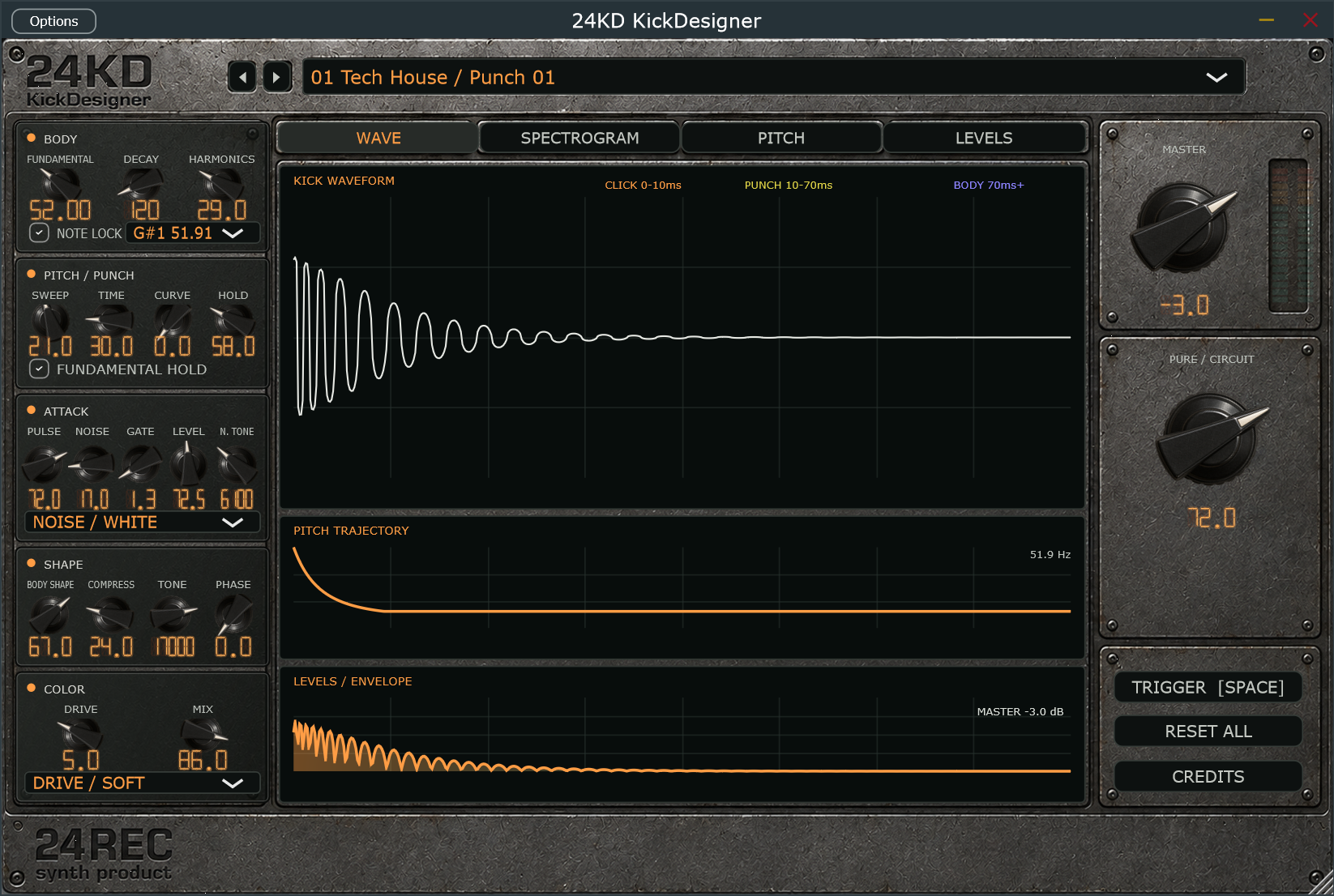Image resolution: width=1334 pixels, height=896 pixels.
Task: Click the FUNDAMENTAL knob in BODY
Action: pyautogui.click(x=60, y=184)
